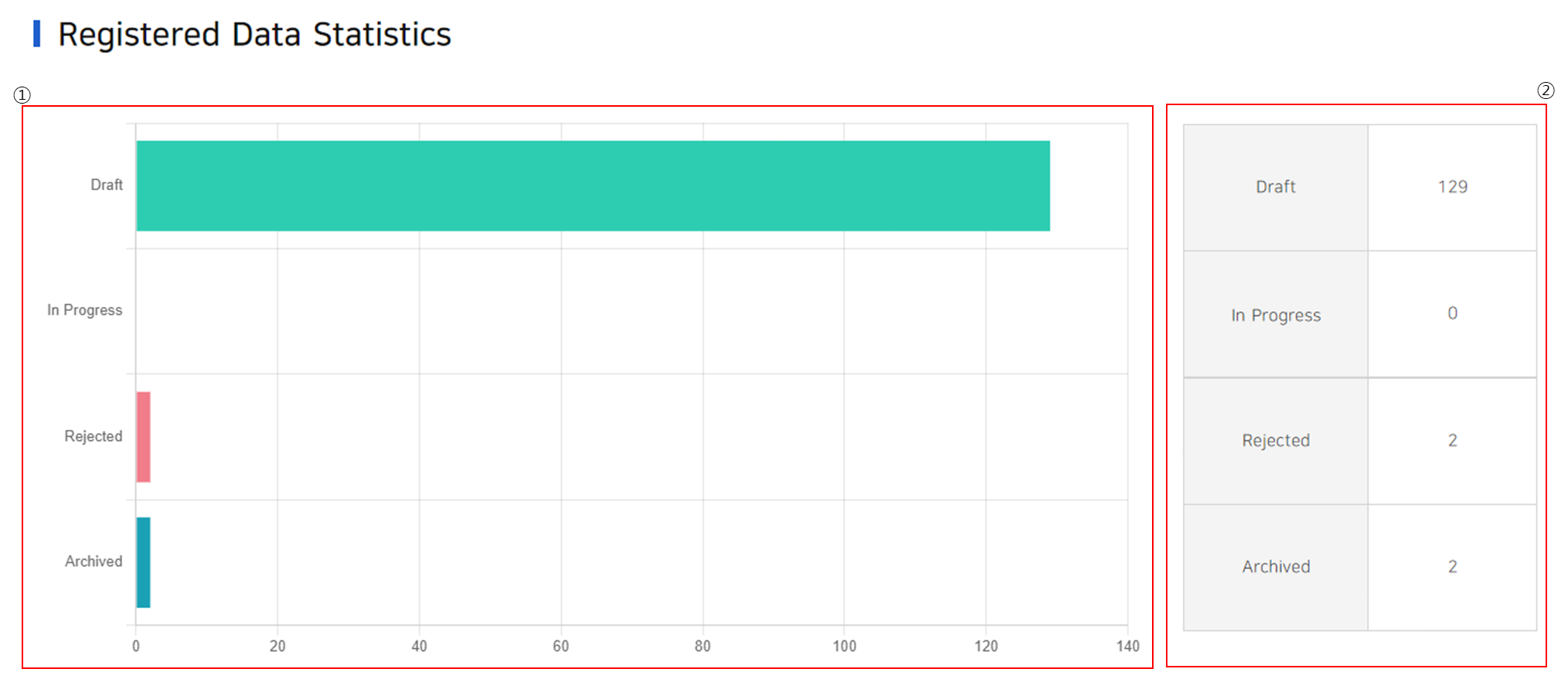Select the Draft cell in table

pyautogui.click(x=1275, y=187)
